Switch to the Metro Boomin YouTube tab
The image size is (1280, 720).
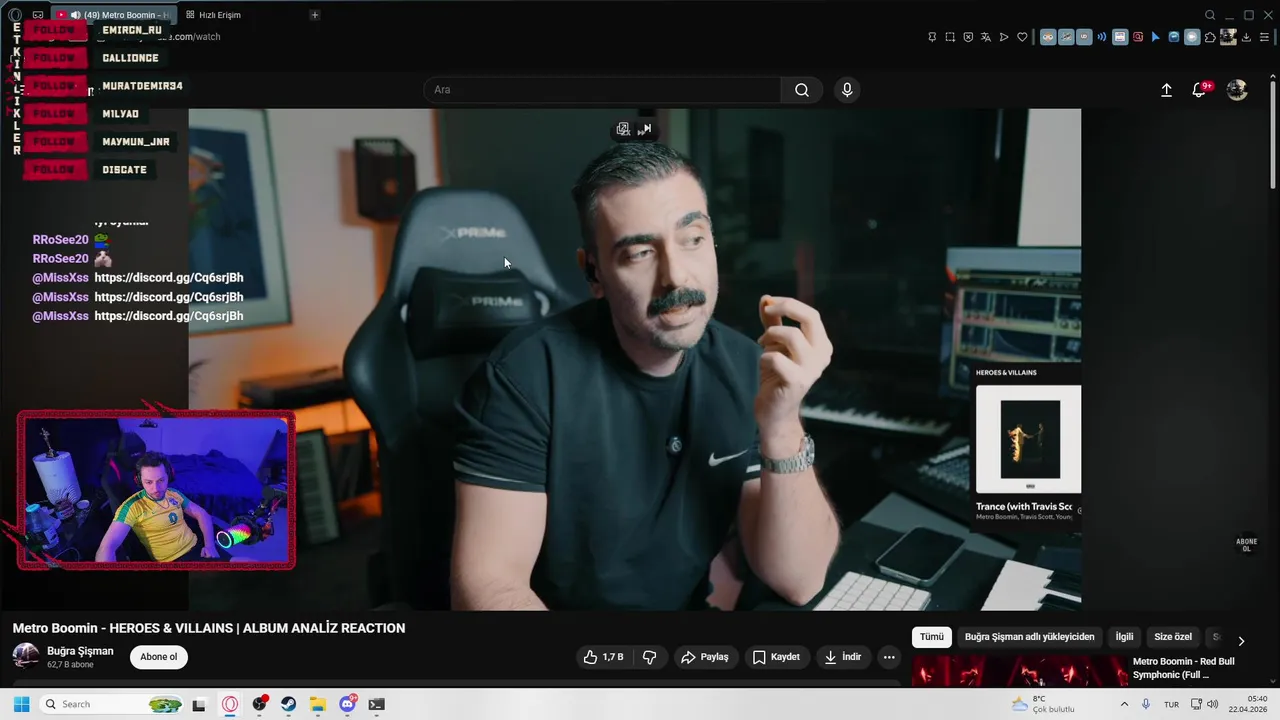pos(112,15)
